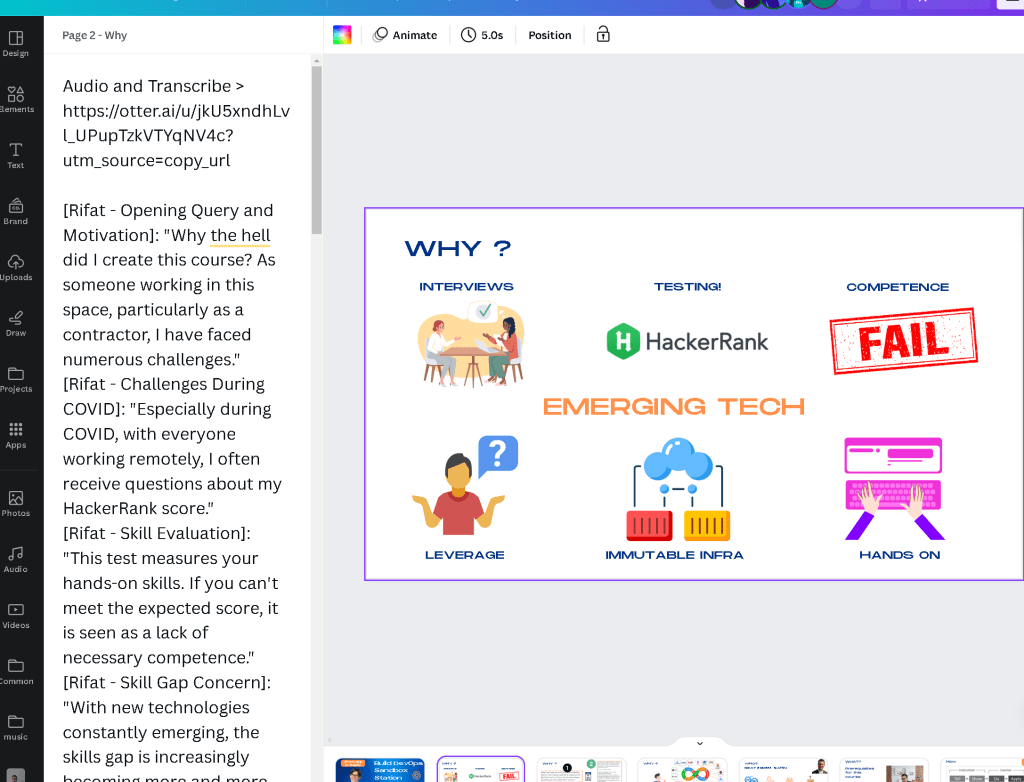Select the 'WHY ?' heading on slide
The width and height of the screenshot is (1024, 782).
tap(458, 248)
